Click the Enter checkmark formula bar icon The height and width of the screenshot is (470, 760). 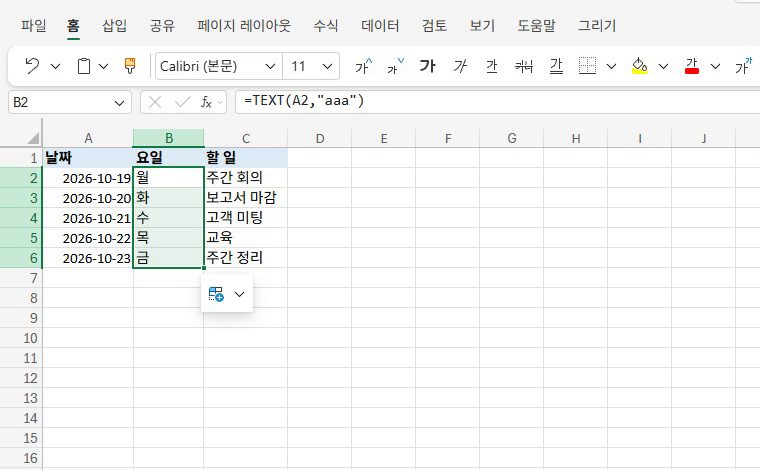coord(183,102)
